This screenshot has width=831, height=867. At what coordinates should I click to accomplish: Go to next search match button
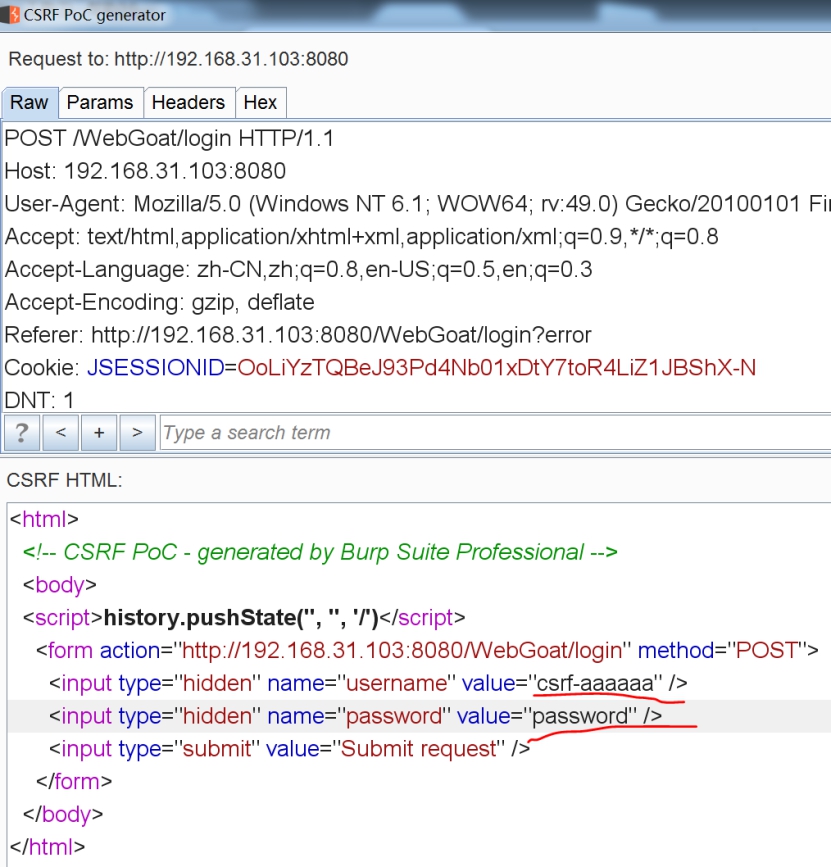coord(137,432)
